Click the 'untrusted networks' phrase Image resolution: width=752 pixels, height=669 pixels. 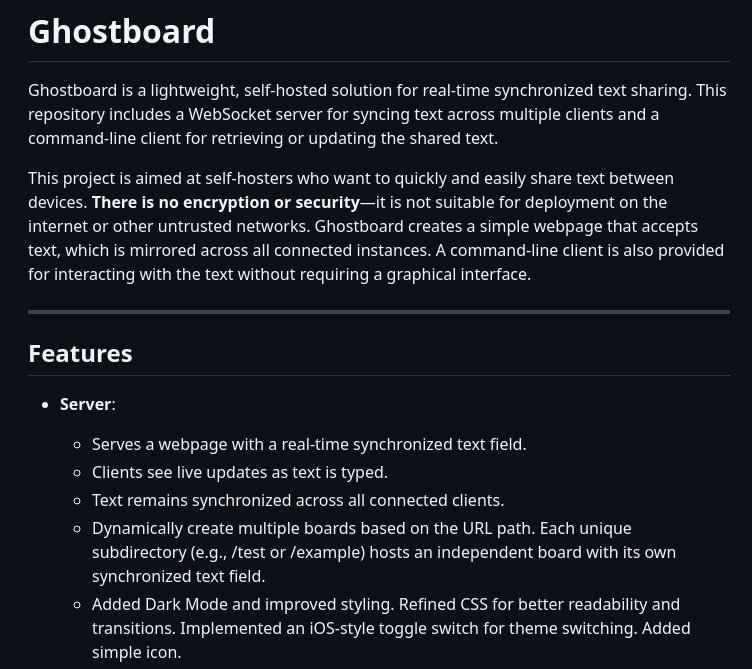(x=234, y=226)
